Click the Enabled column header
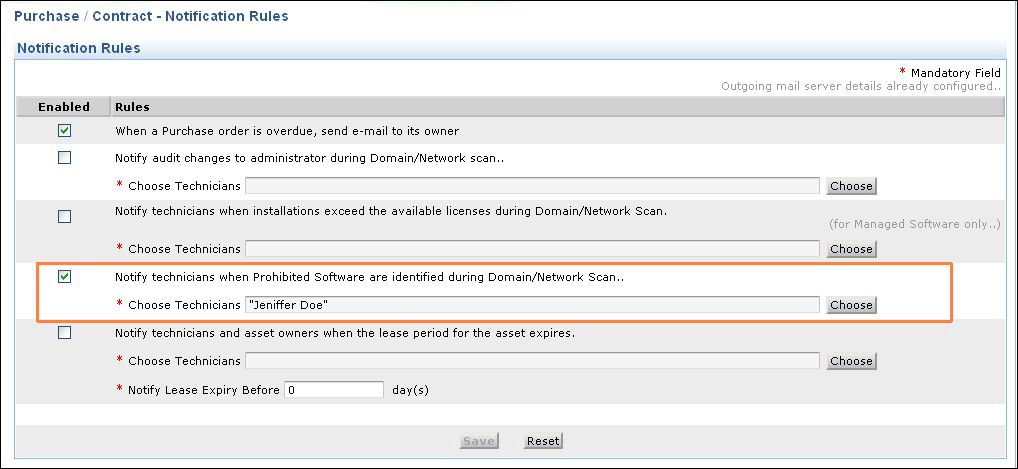The width and height of the screenshot is (1018, 469). (x=64, y=107)
